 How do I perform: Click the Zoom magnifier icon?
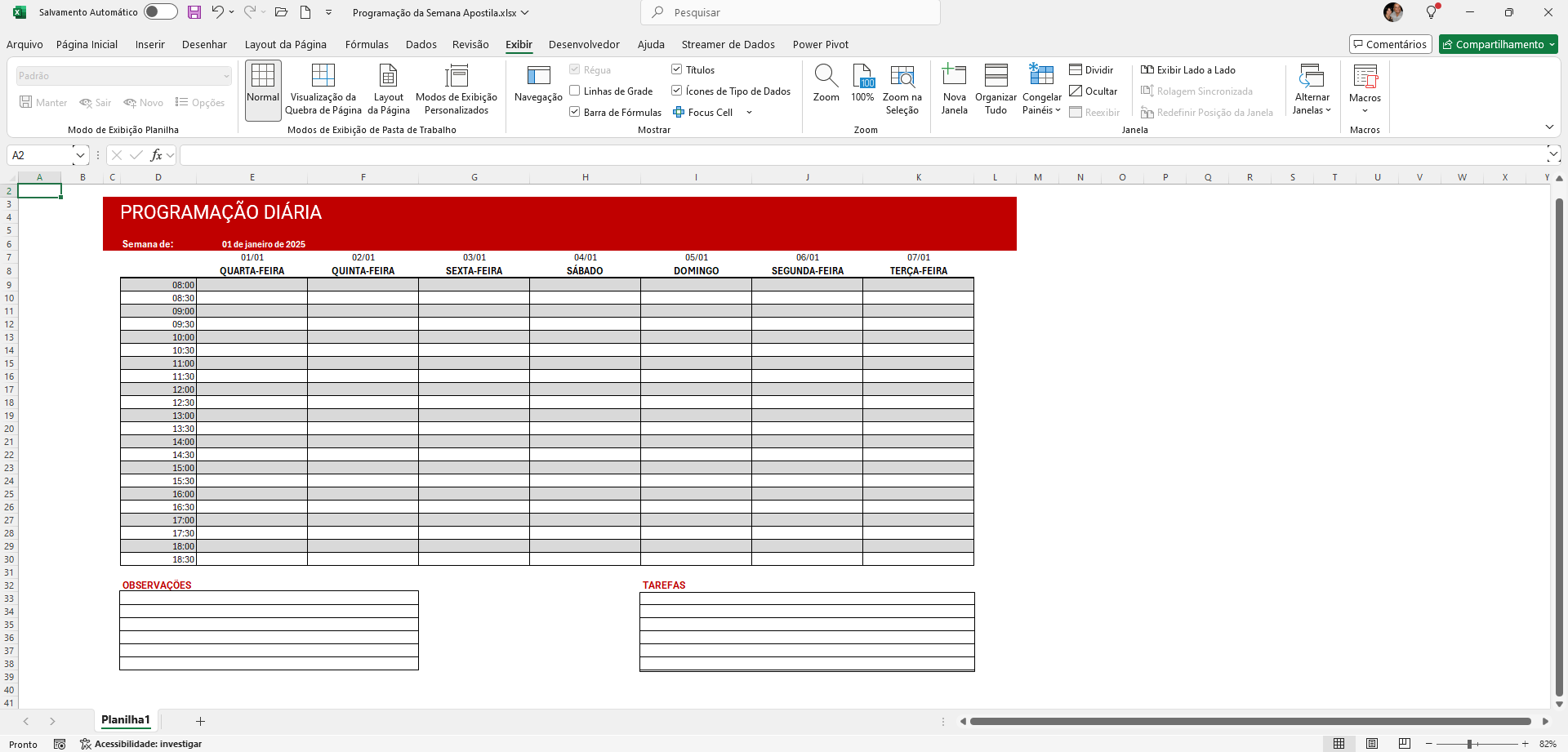coord(826,77)
